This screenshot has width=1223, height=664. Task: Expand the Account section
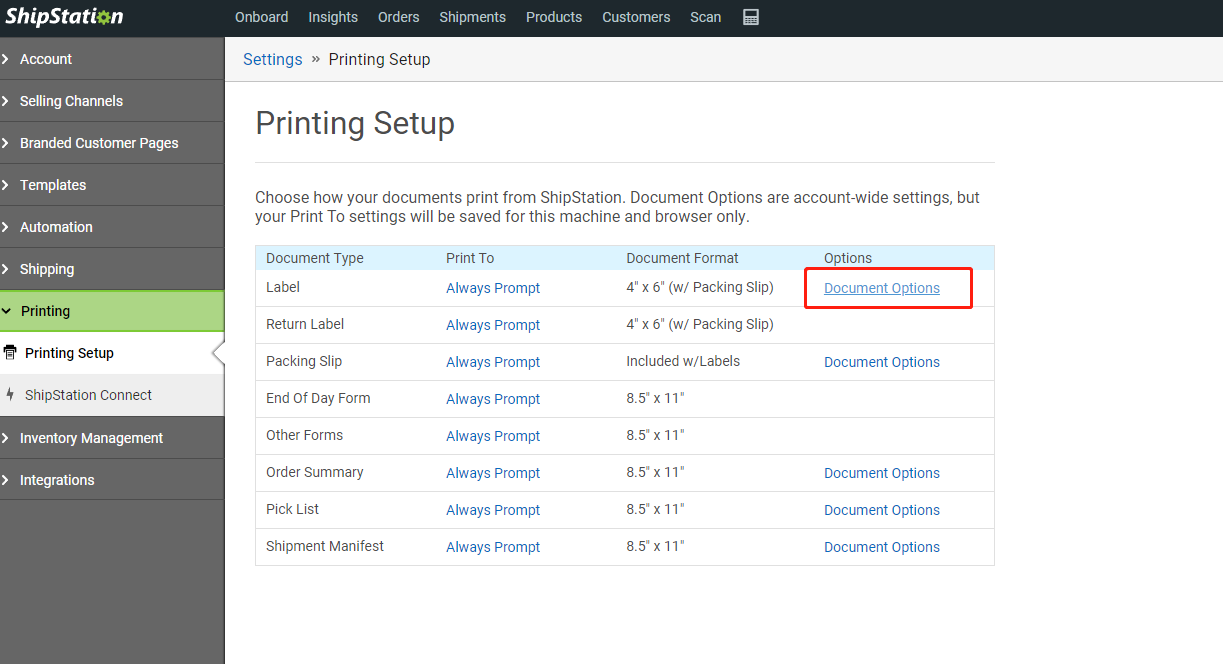point(45,59)
